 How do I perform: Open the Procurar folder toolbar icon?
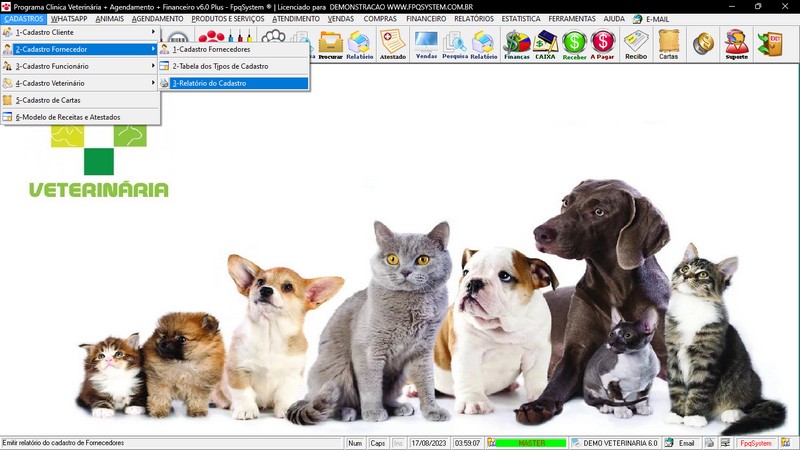331,45
